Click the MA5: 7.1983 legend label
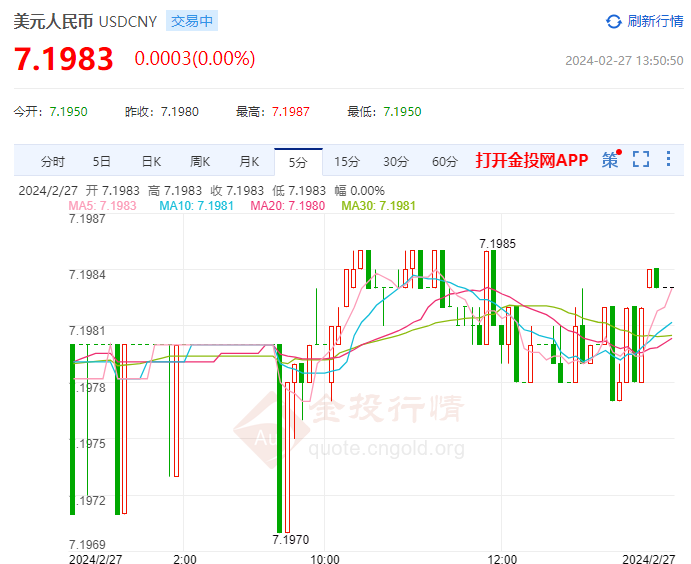 tap(102, 206)
